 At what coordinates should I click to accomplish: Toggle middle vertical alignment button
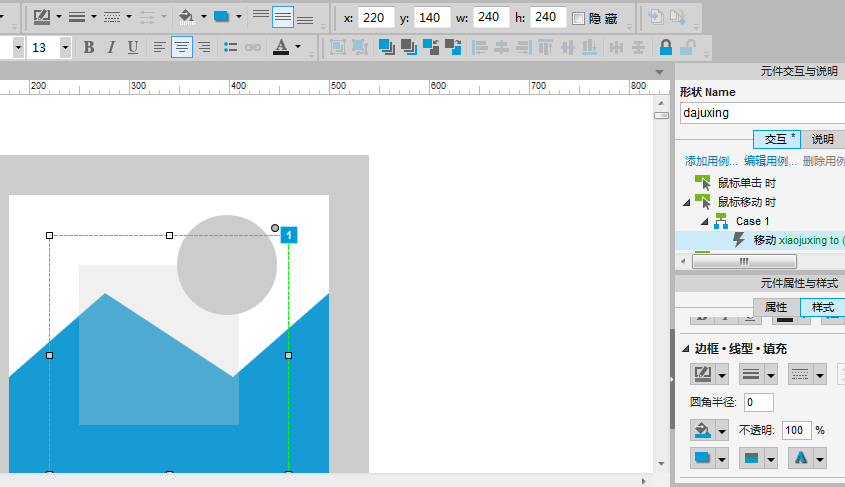283,17
